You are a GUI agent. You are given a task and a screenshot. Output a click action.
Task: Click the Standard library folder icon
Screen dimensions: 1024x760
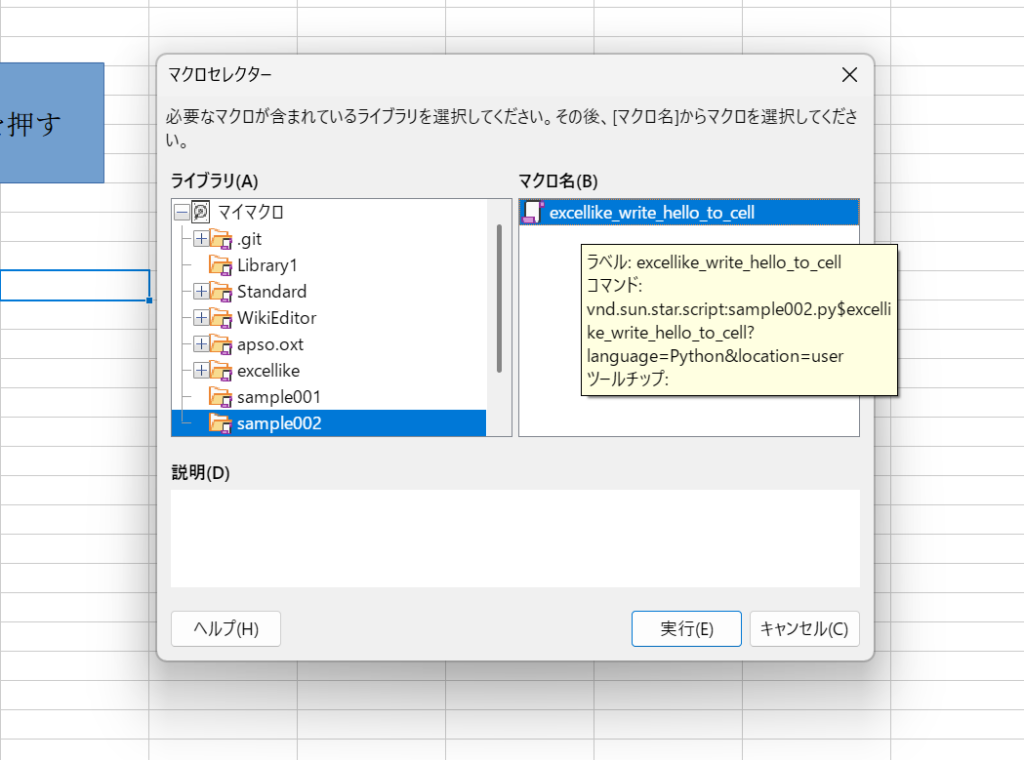pyautogui.click(x=221, y=292)
